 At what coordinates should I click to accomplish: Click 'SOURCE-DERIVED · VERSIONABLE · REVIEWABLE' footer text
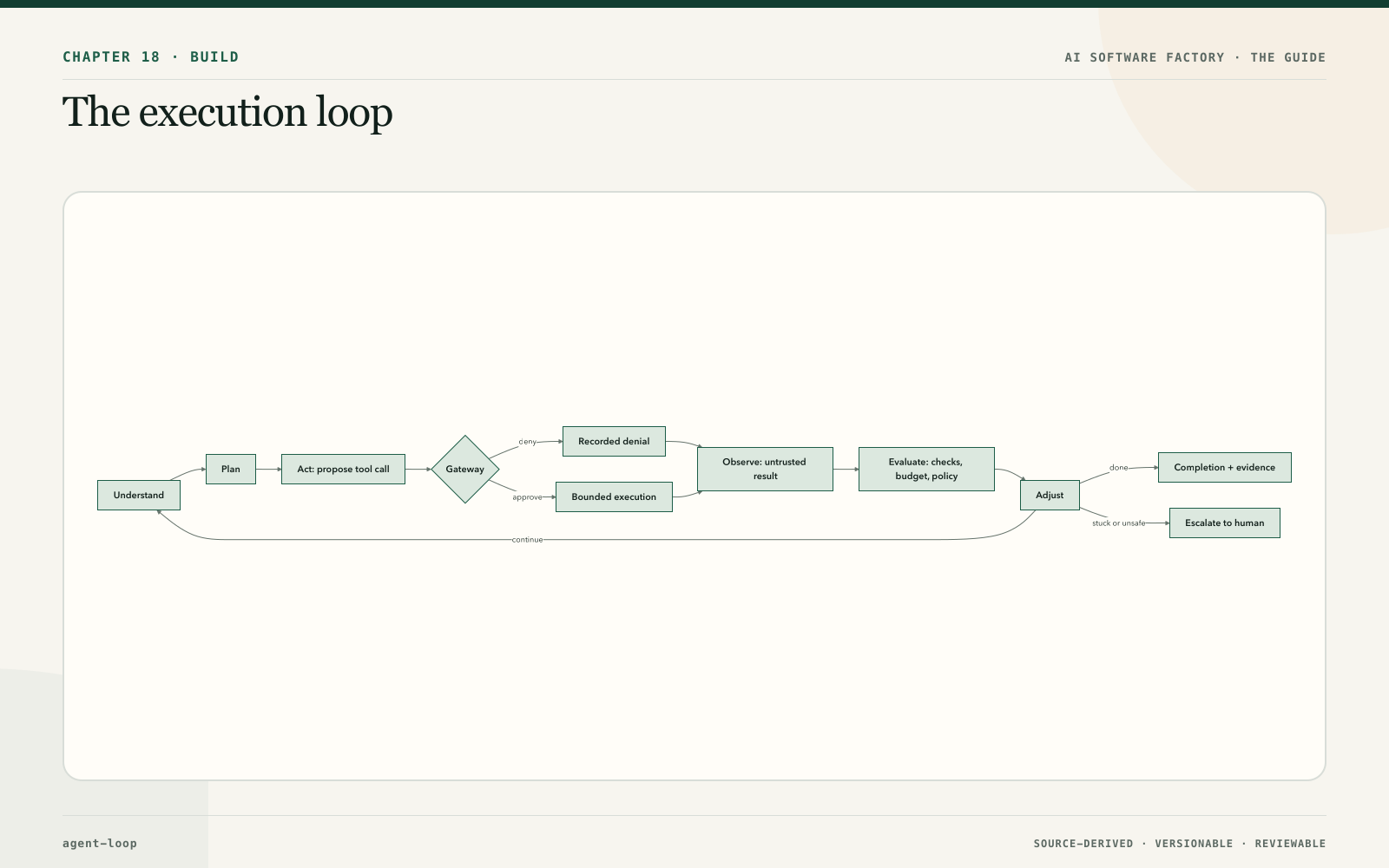point(1180,844)
